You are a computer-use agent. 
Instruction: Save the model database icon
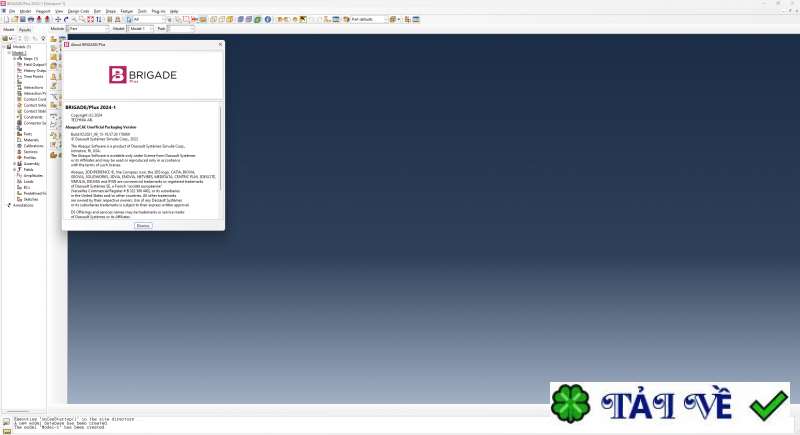click(x=22, y=19)
